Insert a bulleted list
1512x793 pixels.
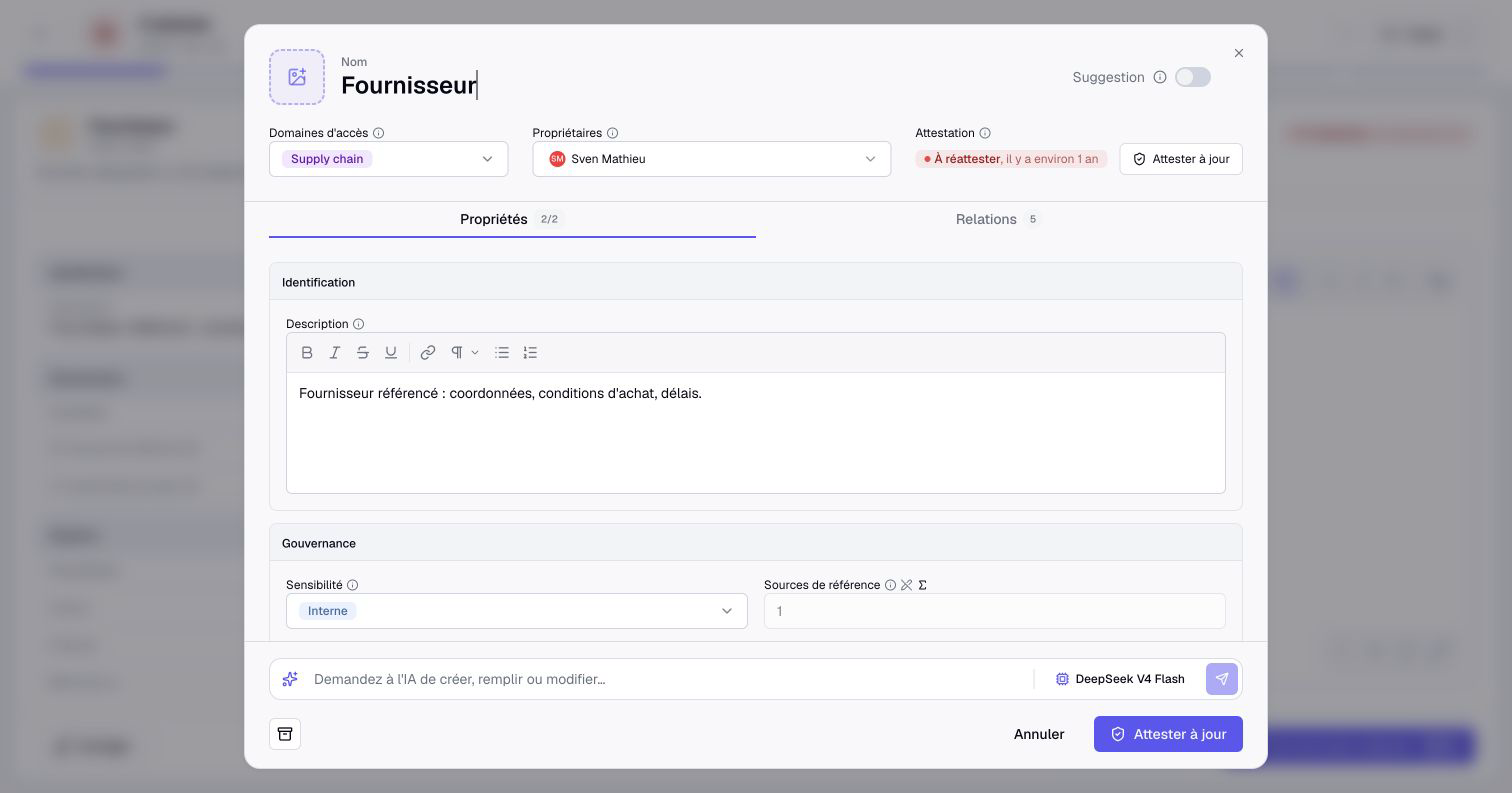coord(502,352)
